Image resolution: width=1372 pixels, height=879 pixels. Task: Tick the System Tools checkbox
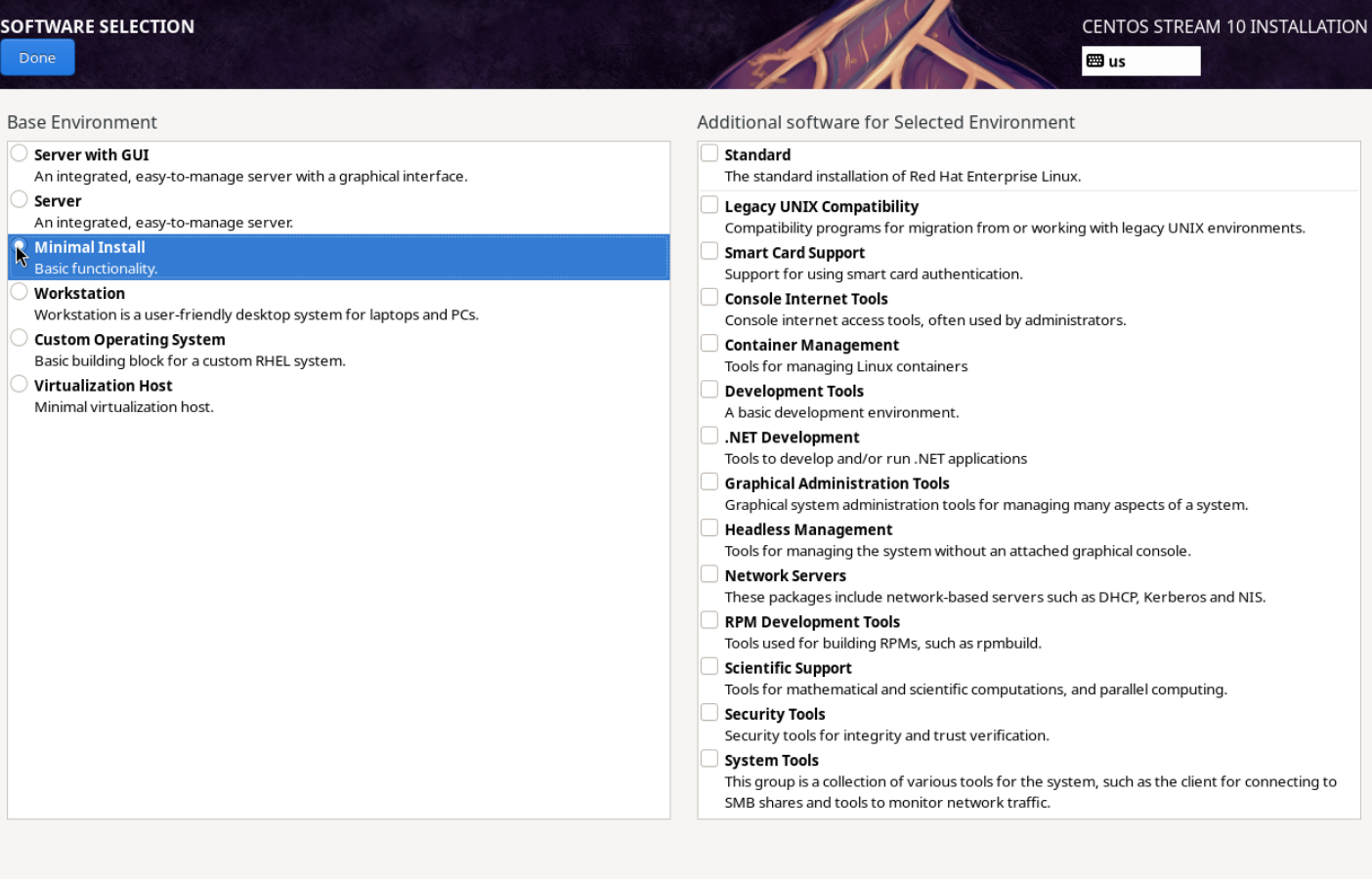[709, 759]
